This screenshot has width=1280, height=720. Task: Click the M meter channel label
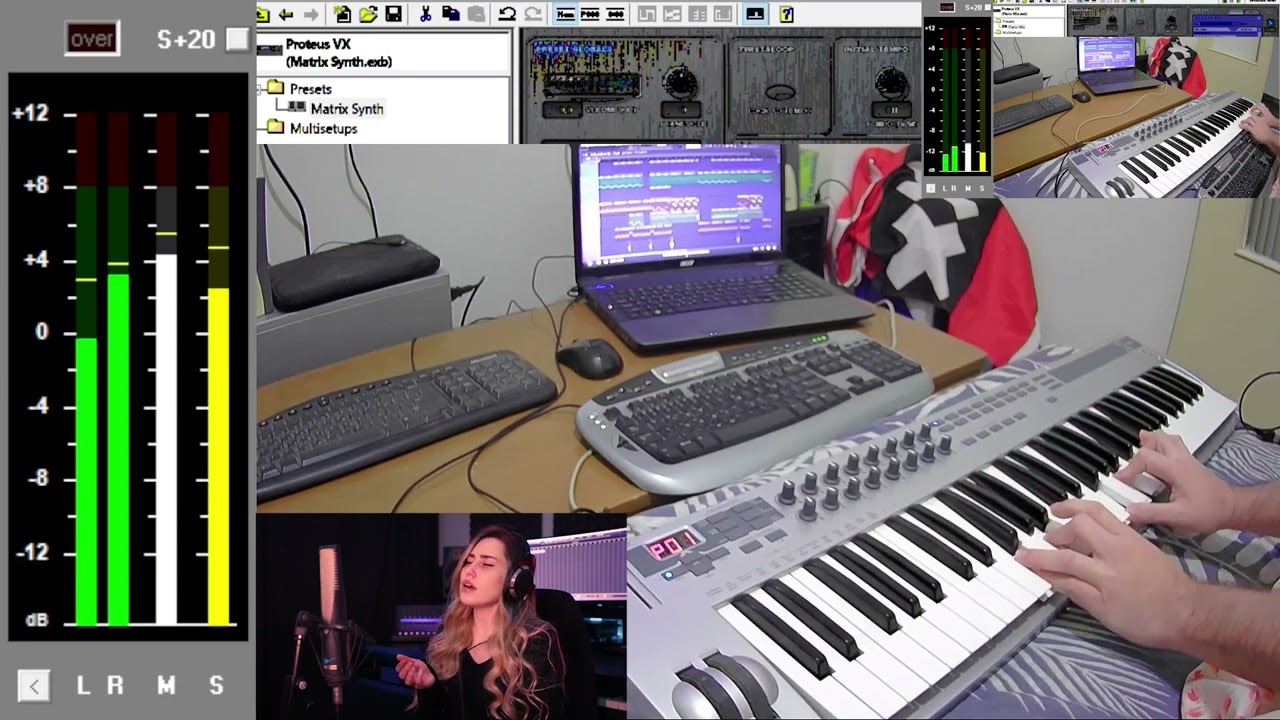pos(166,686)
